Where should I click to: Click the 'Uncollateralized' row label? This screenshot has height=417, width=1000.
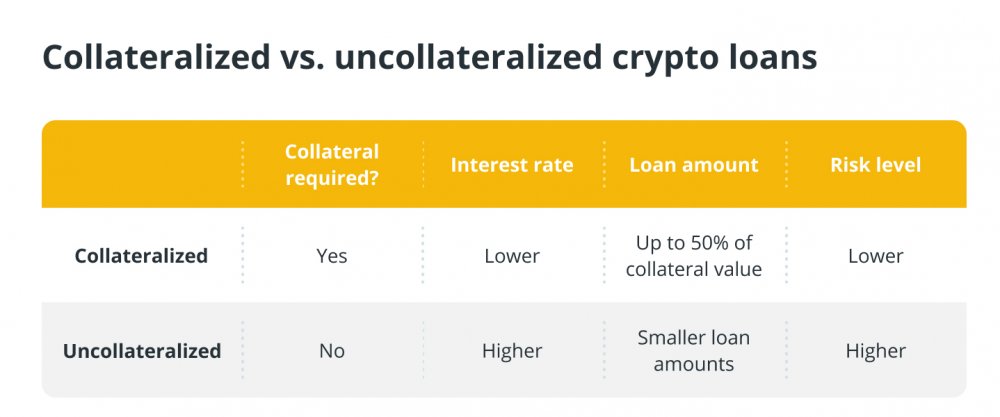(142, 351)
